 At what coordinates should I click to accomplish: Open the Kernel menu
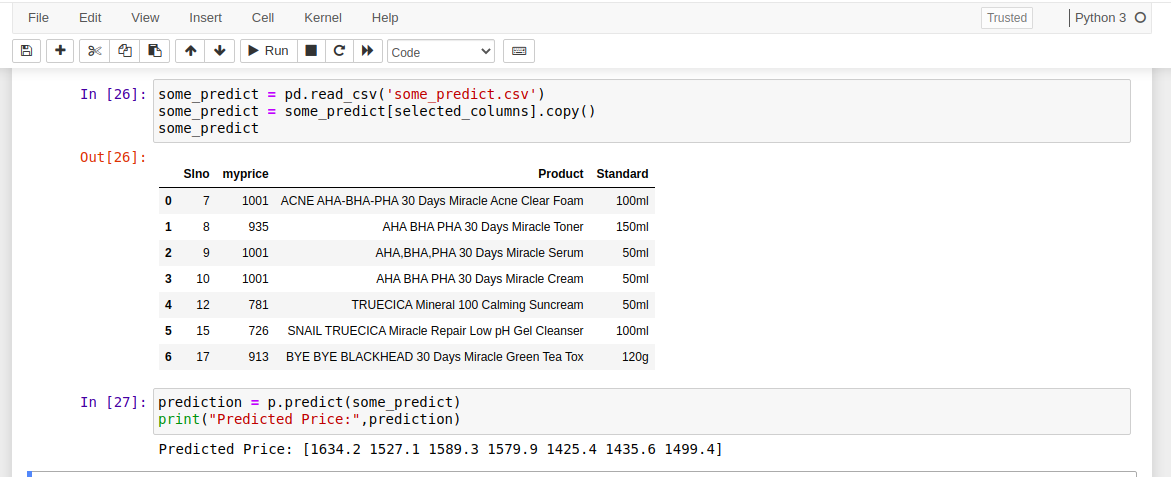tap(323, 17)
